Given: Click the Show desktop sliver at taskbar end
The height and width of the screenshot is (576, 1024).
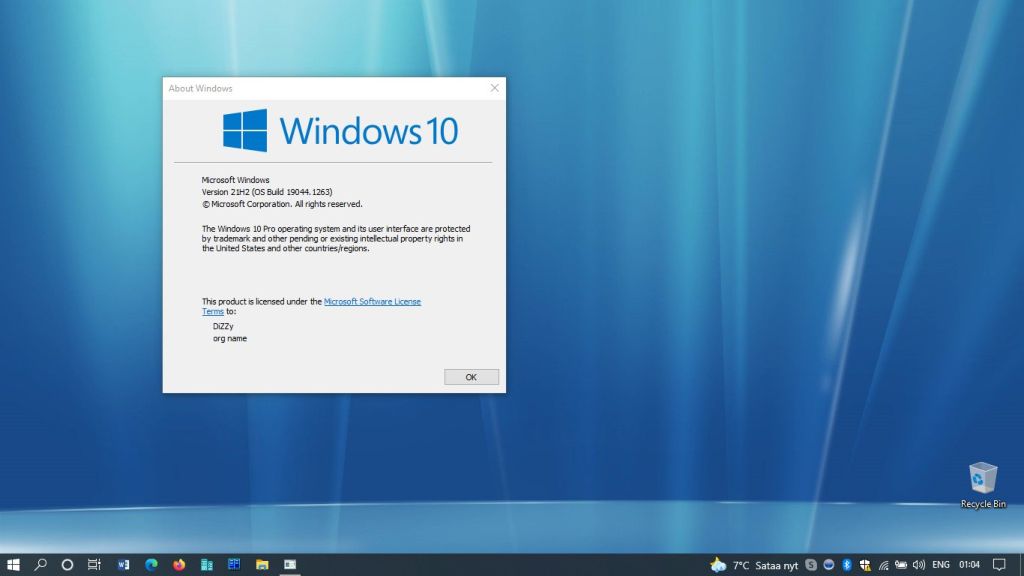Looking at the screenshot, I should point(1021,565).
